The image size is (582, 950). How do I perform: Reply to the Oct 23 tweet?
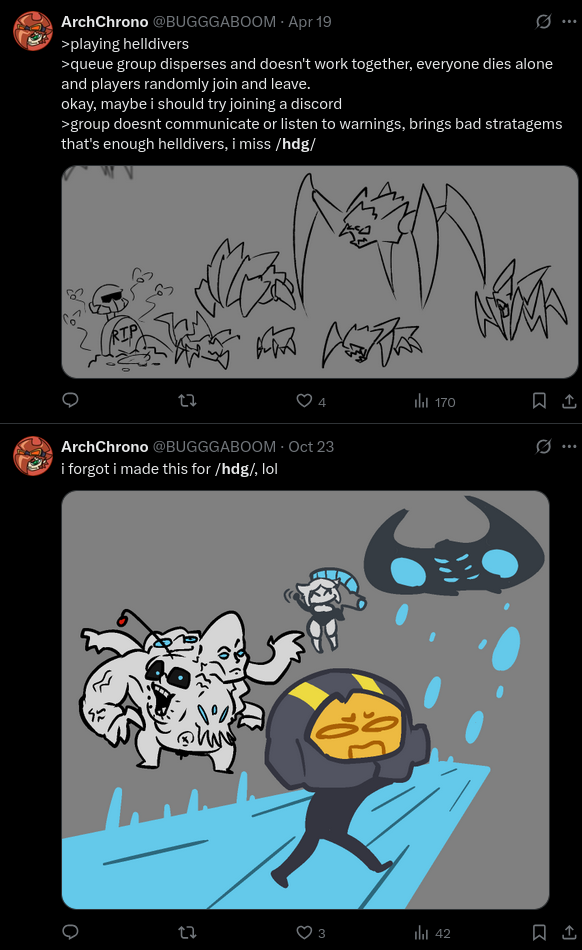coord(70,932)
